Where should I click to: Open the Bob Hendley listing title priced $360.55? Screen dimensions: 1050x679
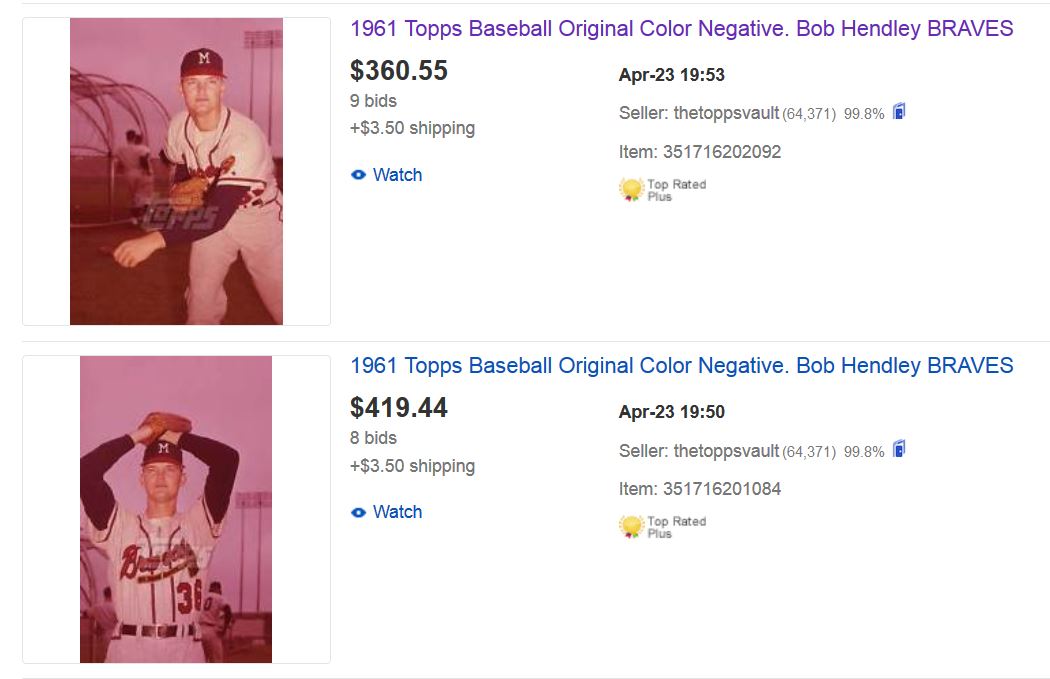click(681, 28)
